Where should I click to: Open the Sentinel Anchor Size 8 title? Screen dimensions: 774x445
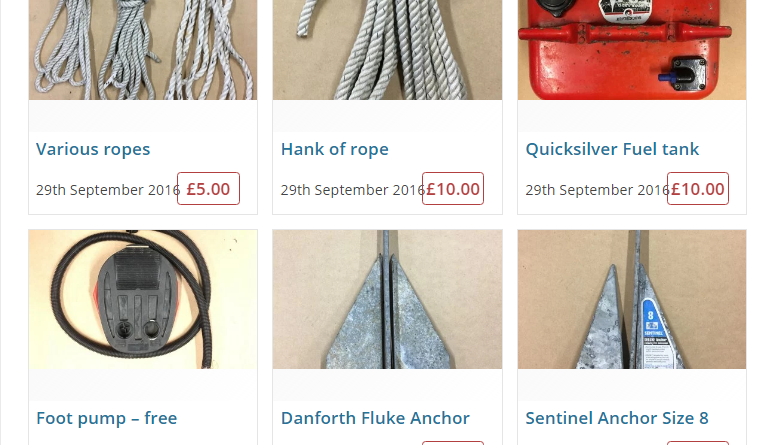tap(617, 418)
